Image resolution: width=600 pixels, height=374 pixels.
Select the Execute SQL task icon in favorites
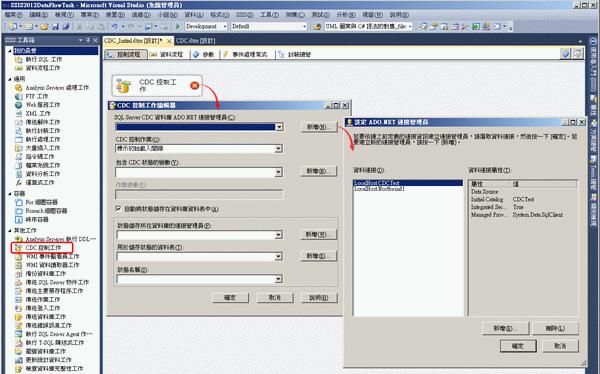pos(18,59)
